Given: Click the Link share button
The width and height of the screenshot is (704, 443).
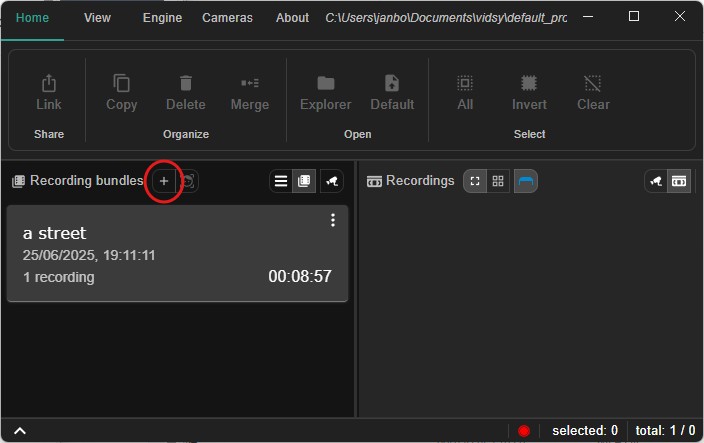Looking at the screenshot, I should 48,92.
